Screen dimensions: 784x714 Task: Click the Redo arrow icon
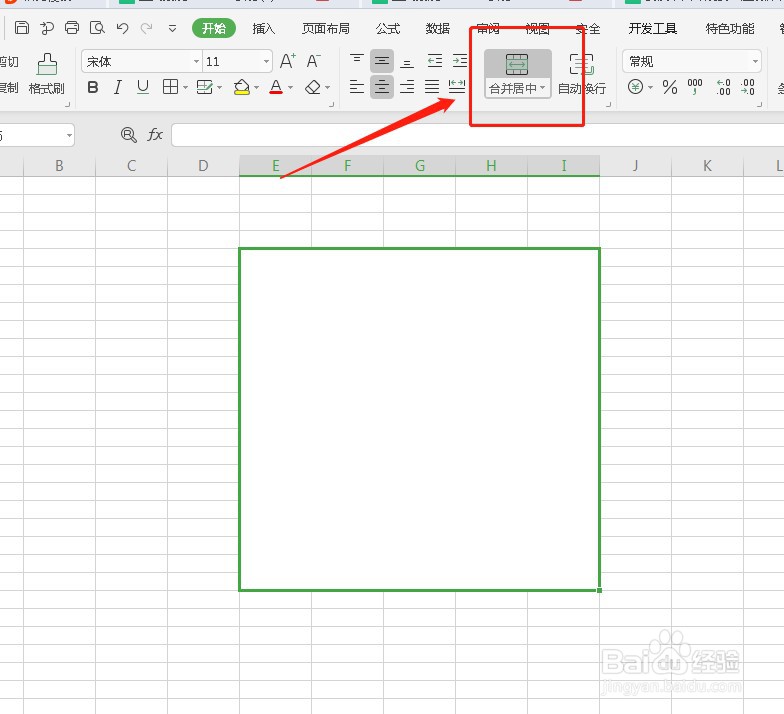coord(146,28)
